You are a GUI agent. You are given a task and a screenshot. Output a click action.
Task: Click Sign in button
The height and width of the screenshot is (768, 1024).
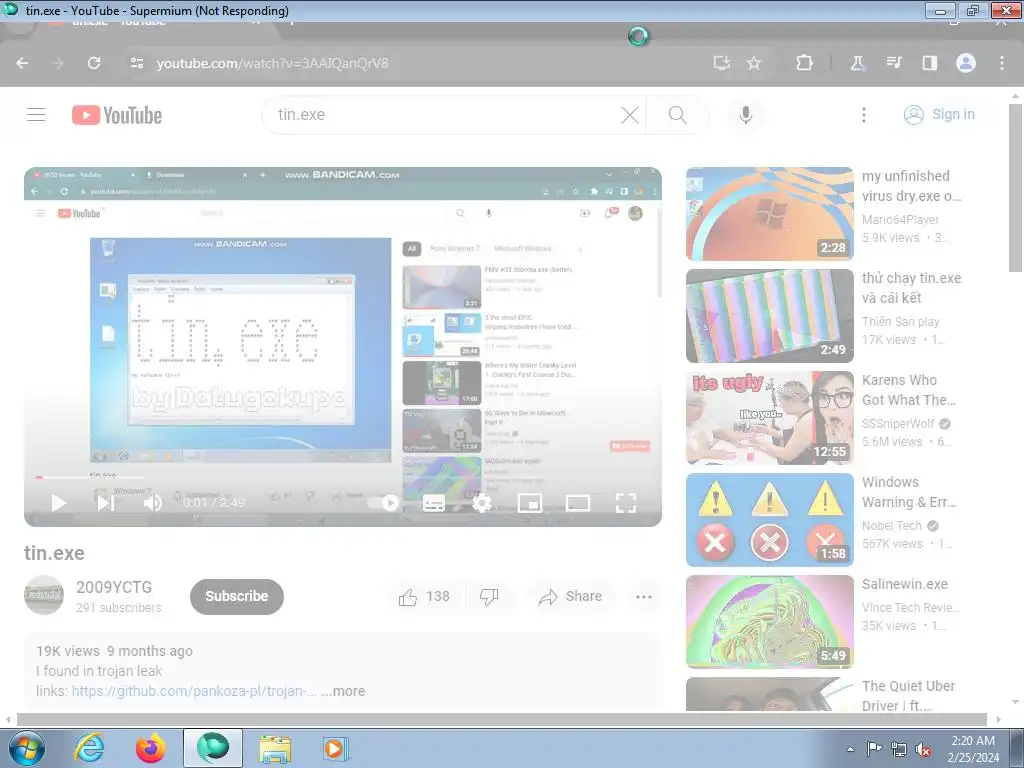tap(939, 115)
